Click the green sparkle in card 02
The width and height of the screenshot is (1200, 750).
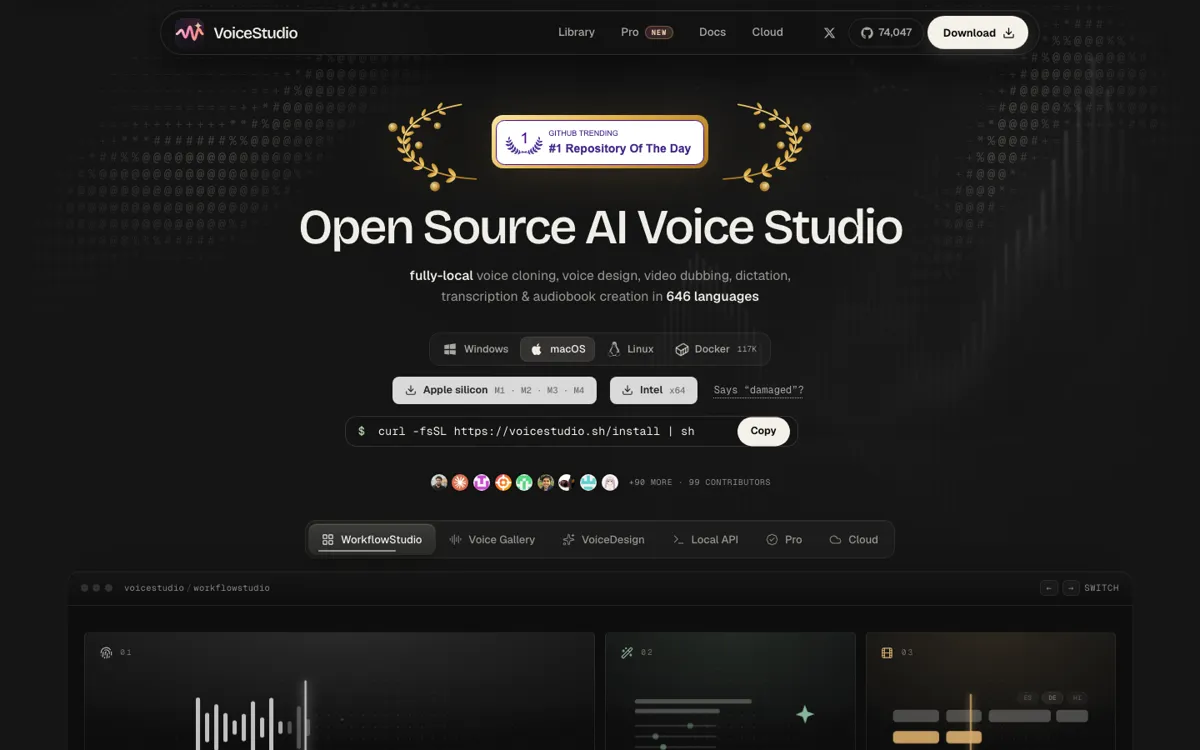(805, 714)
